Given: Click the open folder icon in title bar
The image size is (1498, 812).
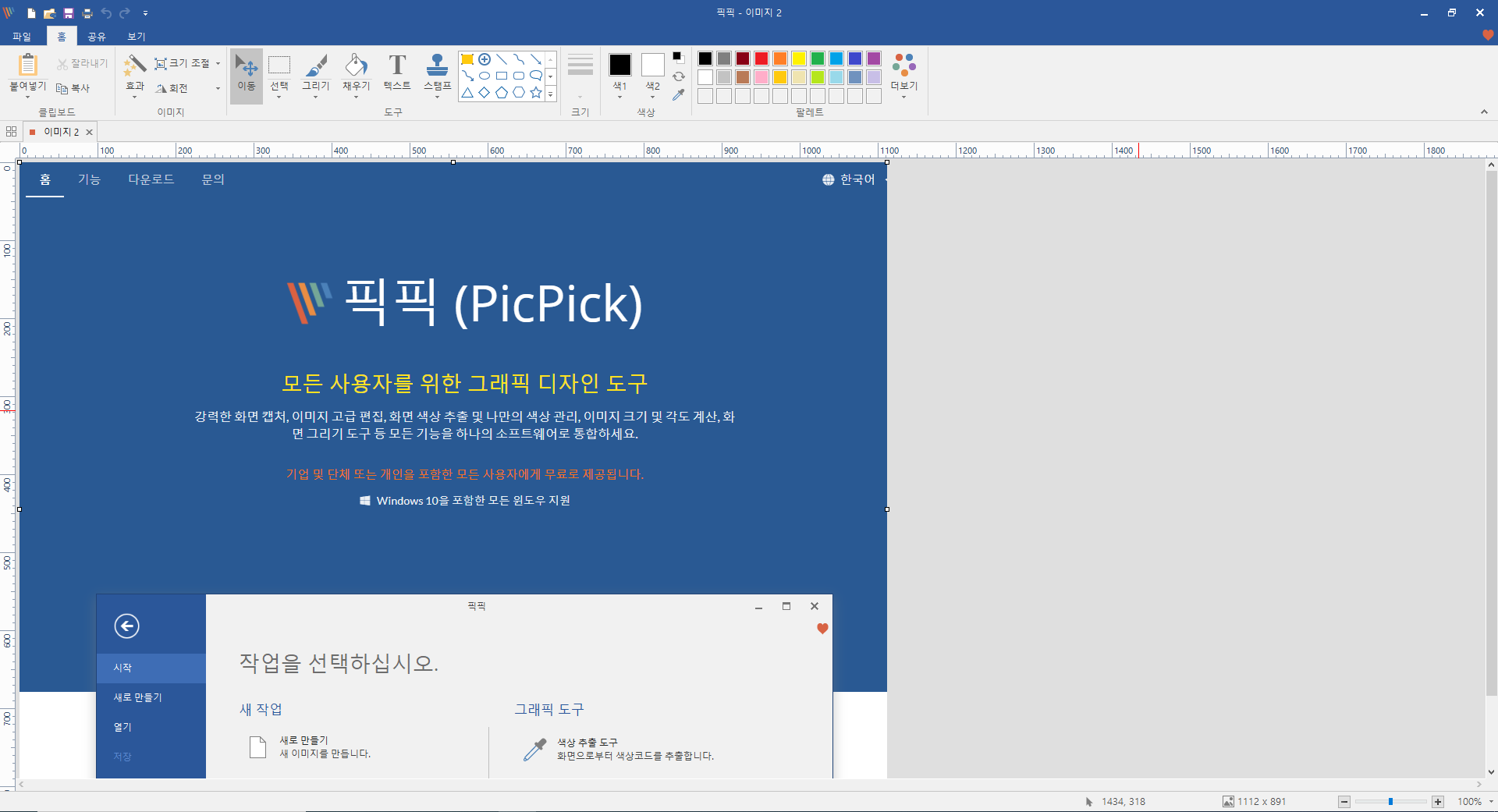Looking at the screenshot, I should (x=50, y=13).
